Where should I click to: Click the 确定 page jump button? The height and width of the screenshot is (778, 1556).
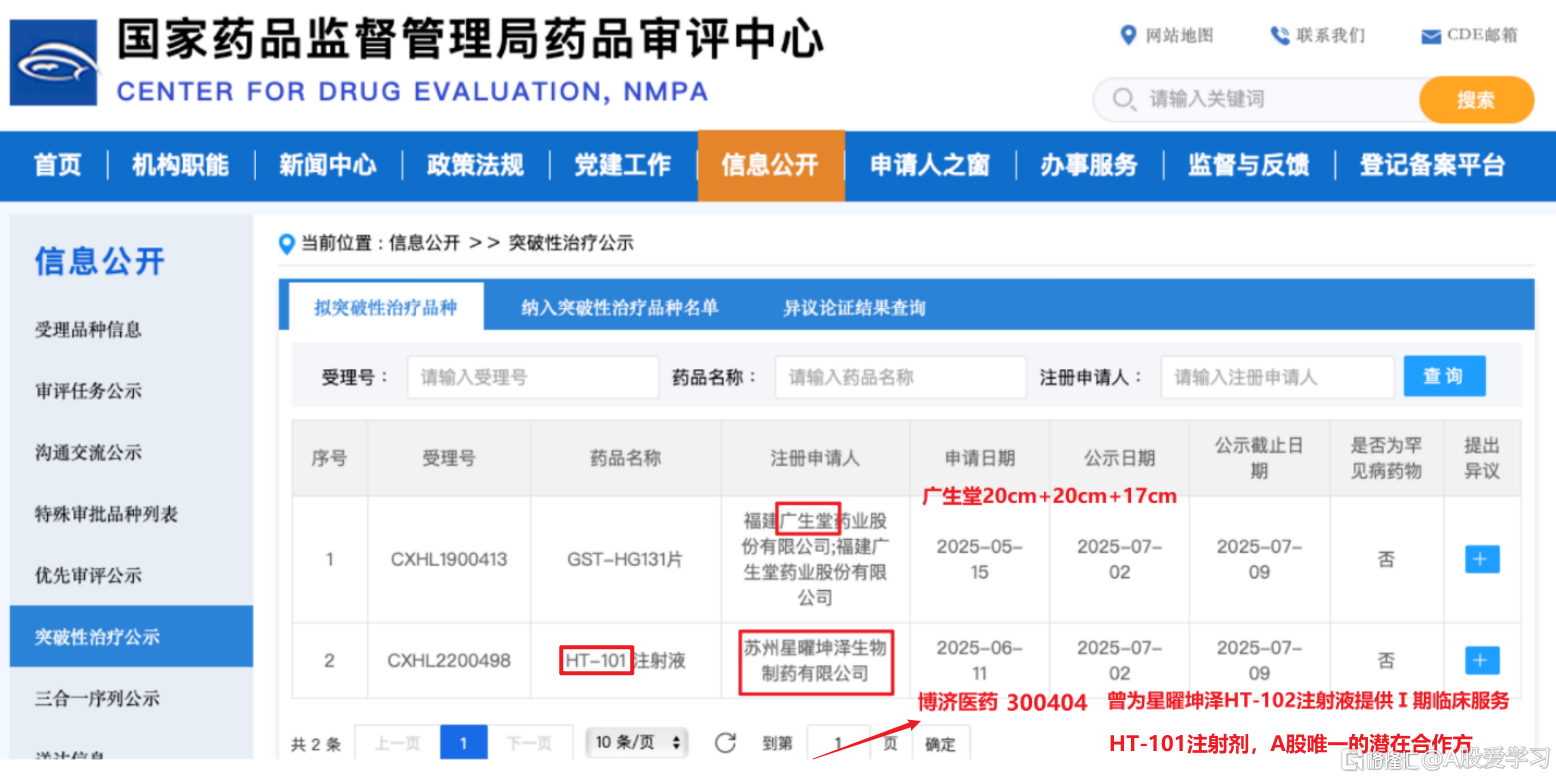[x=940, y=743]
